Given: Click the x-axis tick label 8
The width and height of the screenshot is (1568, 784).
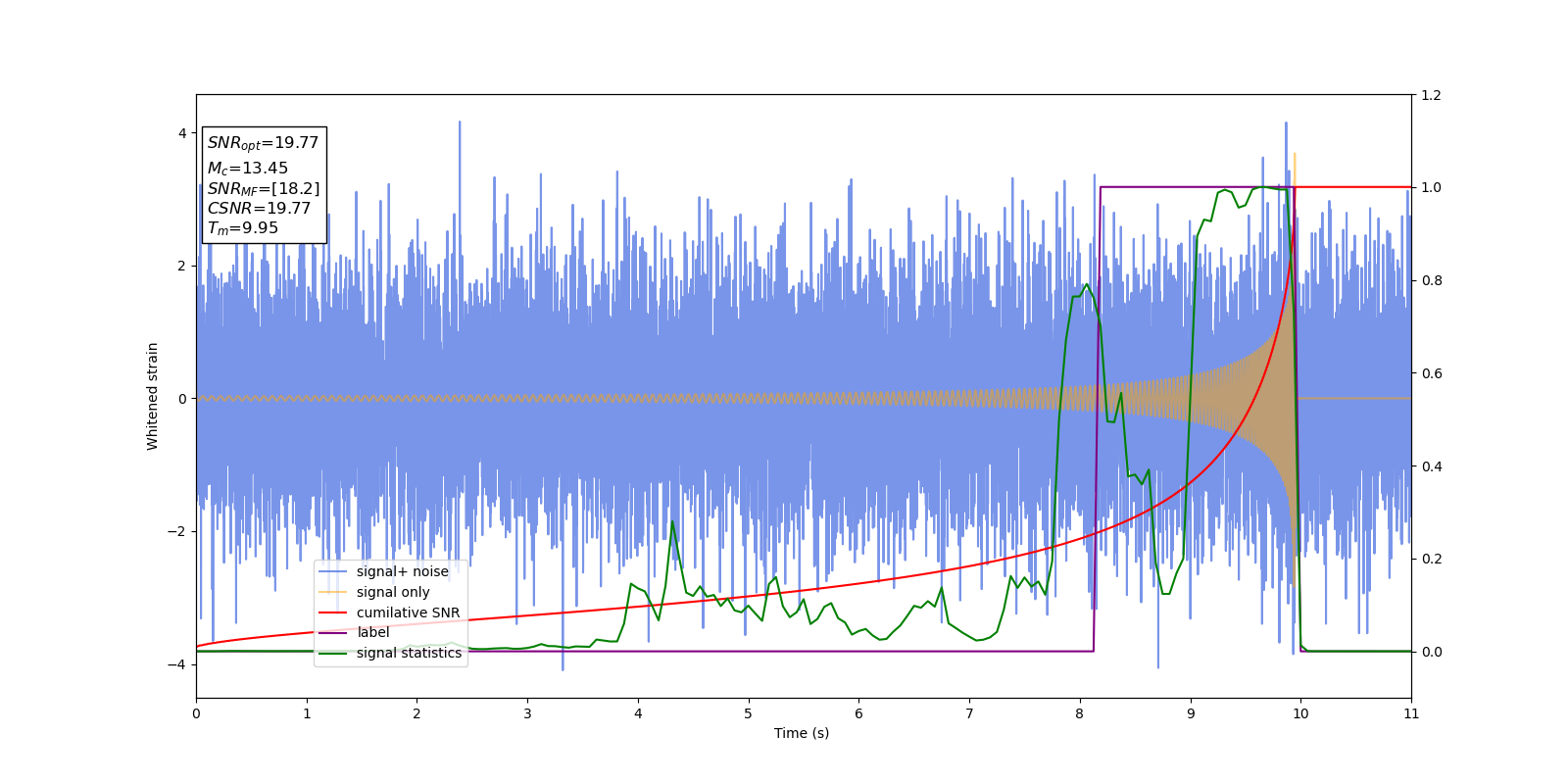Looking at the screenshot, I should click(1080, 713).
